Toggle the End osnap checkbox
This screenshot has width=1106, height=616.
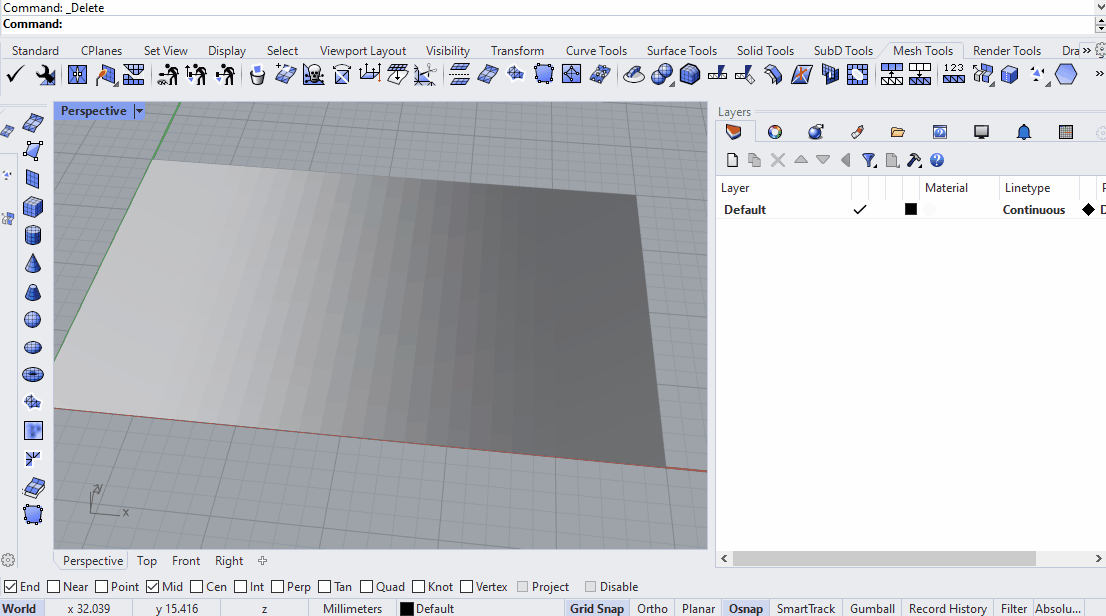click(x=11, y=586)
